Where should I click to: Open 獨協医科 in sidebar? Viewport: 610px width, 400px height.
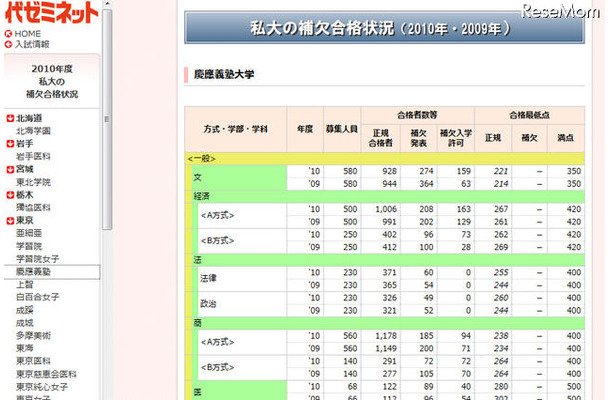coord(33,207)
